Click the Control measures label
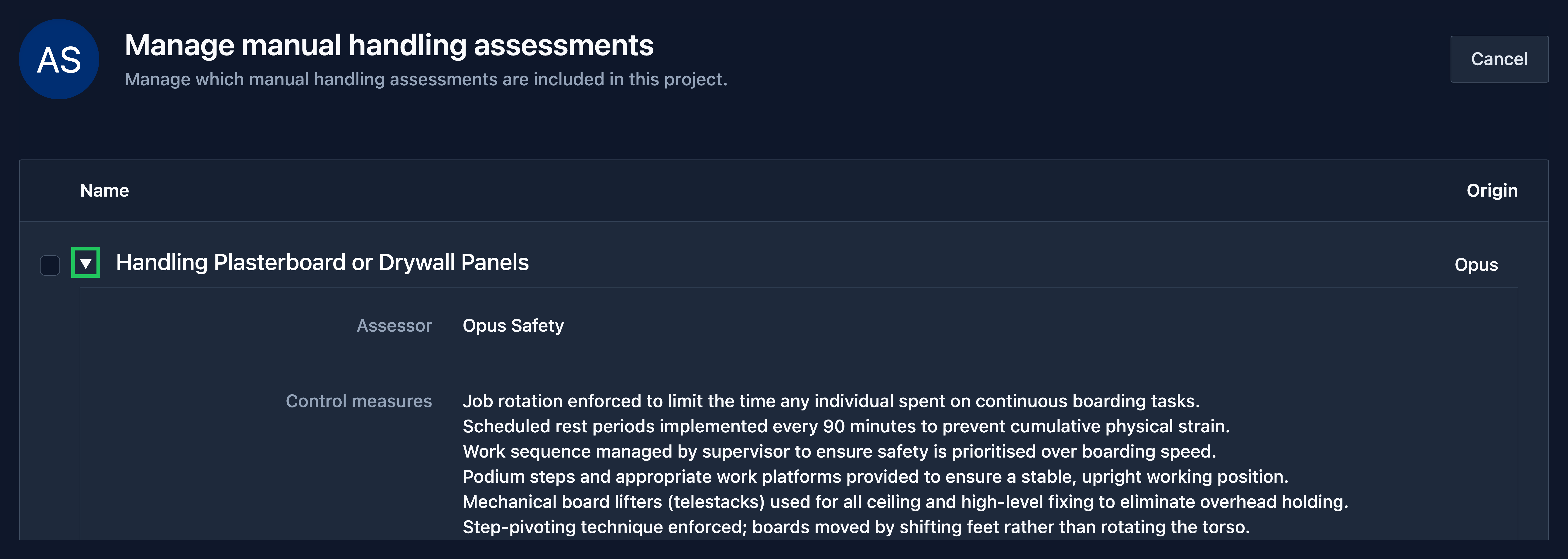The width and height of the screenshot is (1568, 559). (x=359, y=401)
